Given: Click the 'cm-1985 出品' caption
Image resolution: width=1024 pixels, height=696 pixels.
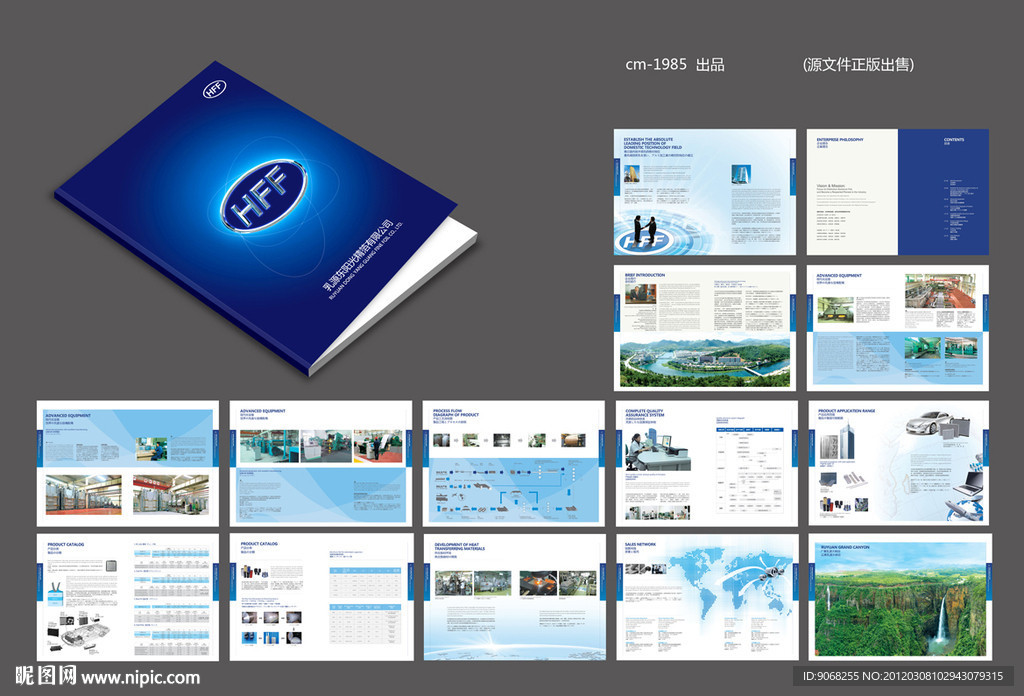Looking at the screenshot, I should [675, 65].
